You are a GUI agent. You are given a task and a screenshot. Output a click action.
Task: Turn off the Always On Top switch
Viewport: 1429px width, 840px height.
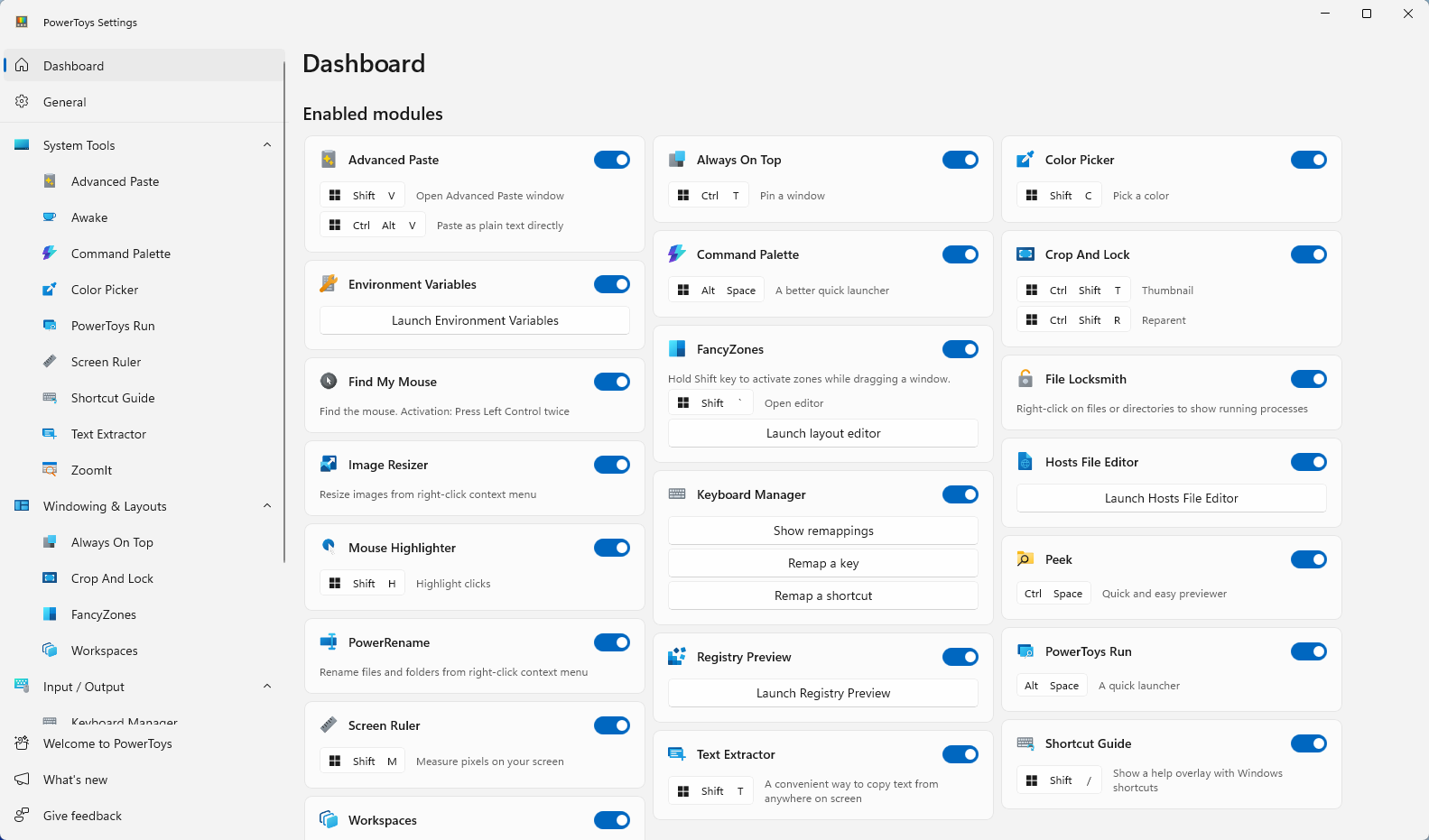(960, 160)
